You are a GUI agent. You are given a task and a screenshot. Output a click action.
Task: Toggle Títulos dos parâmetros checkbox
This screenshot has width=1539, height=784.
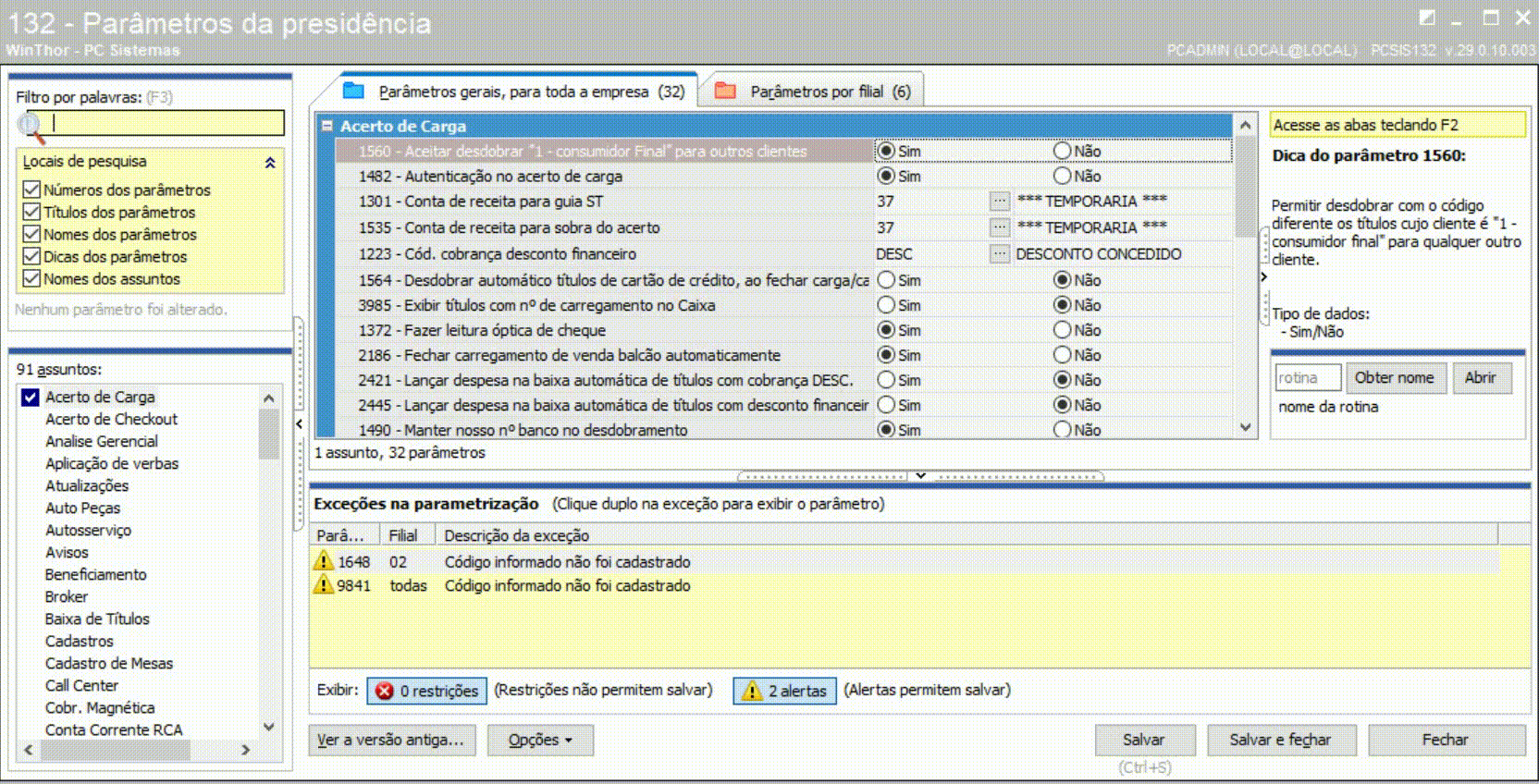[31, 212]
